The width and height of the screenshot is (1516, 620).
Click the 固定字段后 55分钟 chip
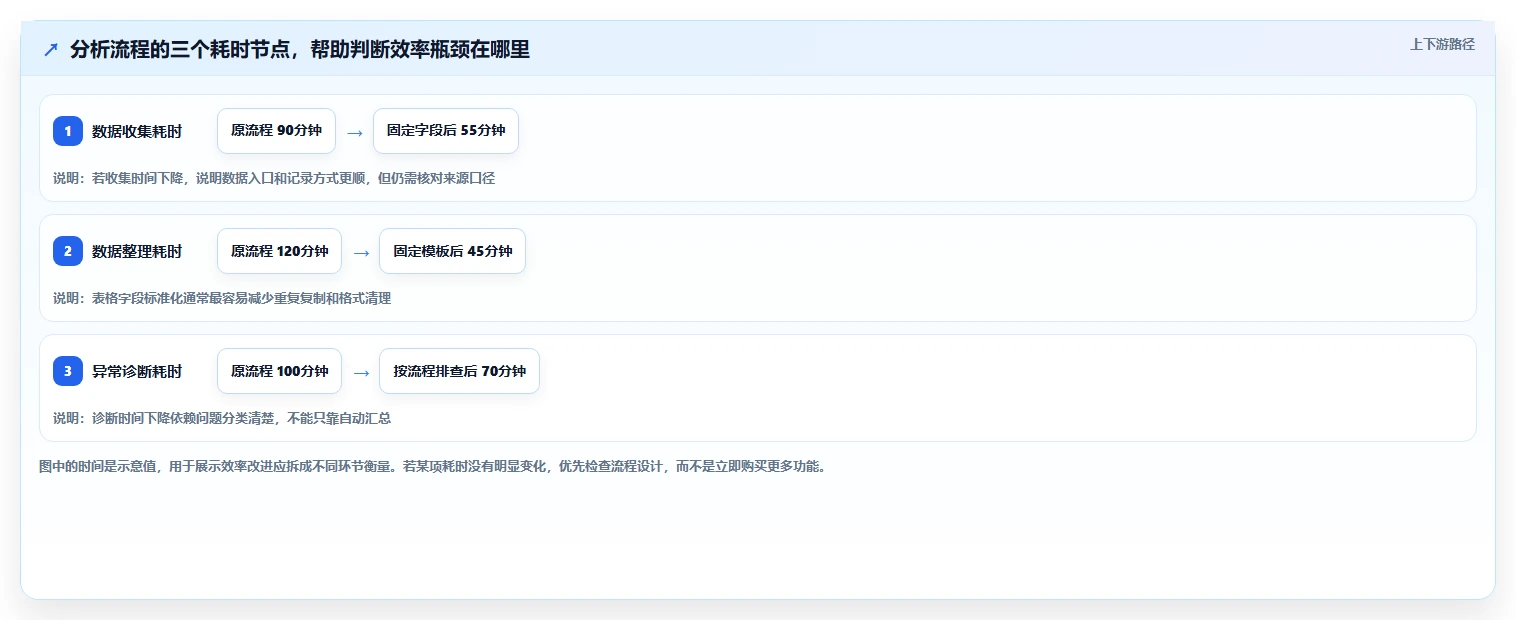click(x=446, y=131)
